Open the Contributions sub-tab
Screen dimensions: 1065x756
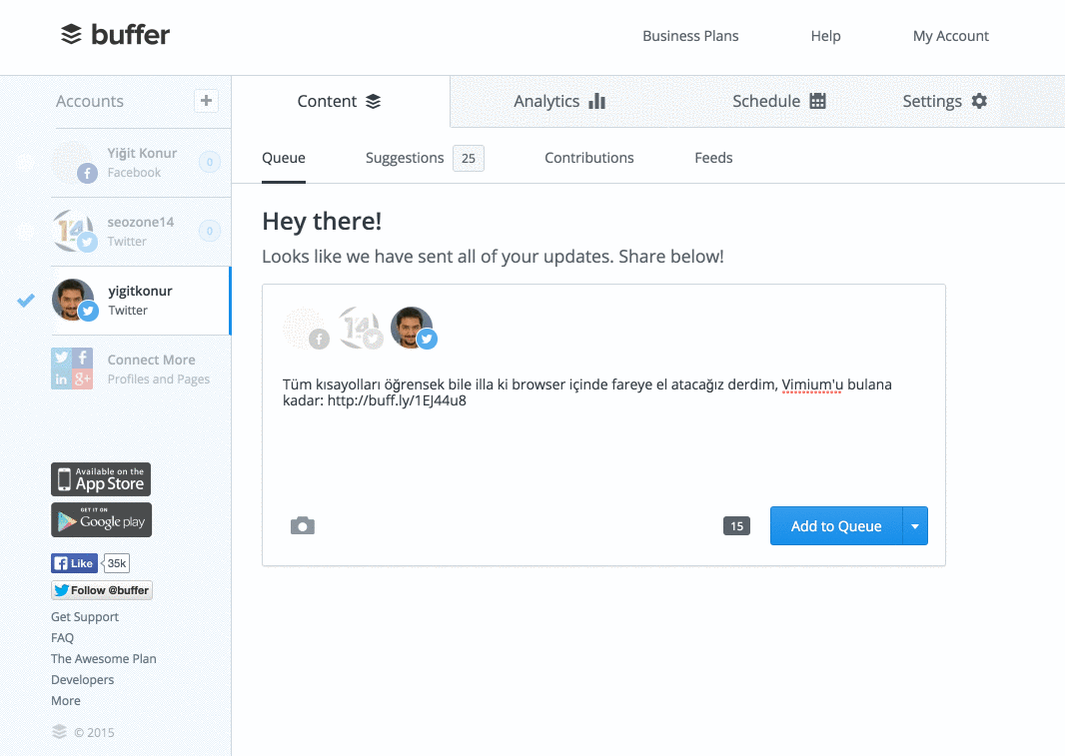[589, 158]
